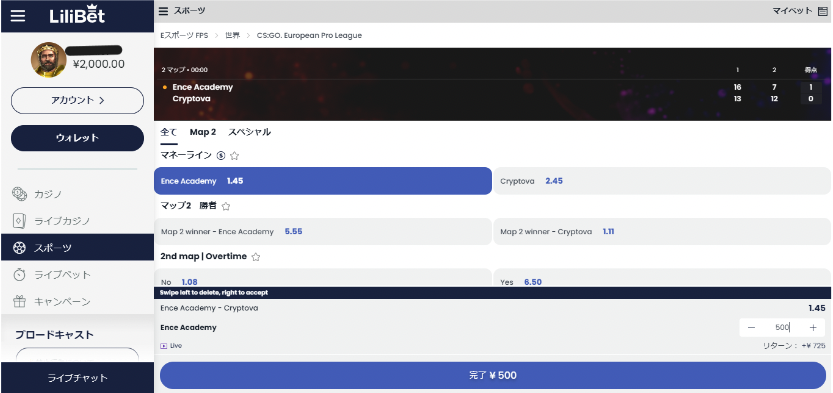
Task: Select Map 2 winner Cryptova 1.11
Action: pos(662,232)
